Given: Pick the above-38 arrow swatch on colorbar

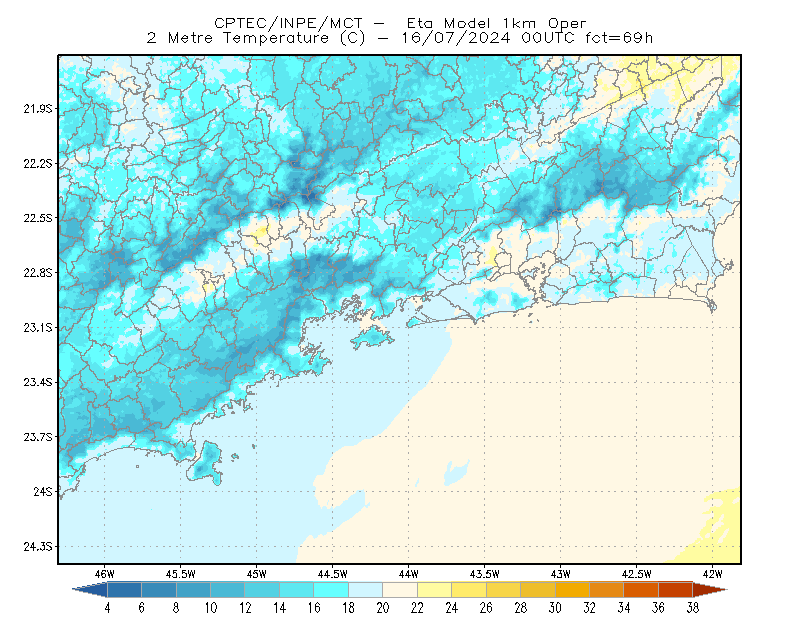Looking at the screenshot, I should click(x=708, y=589).
